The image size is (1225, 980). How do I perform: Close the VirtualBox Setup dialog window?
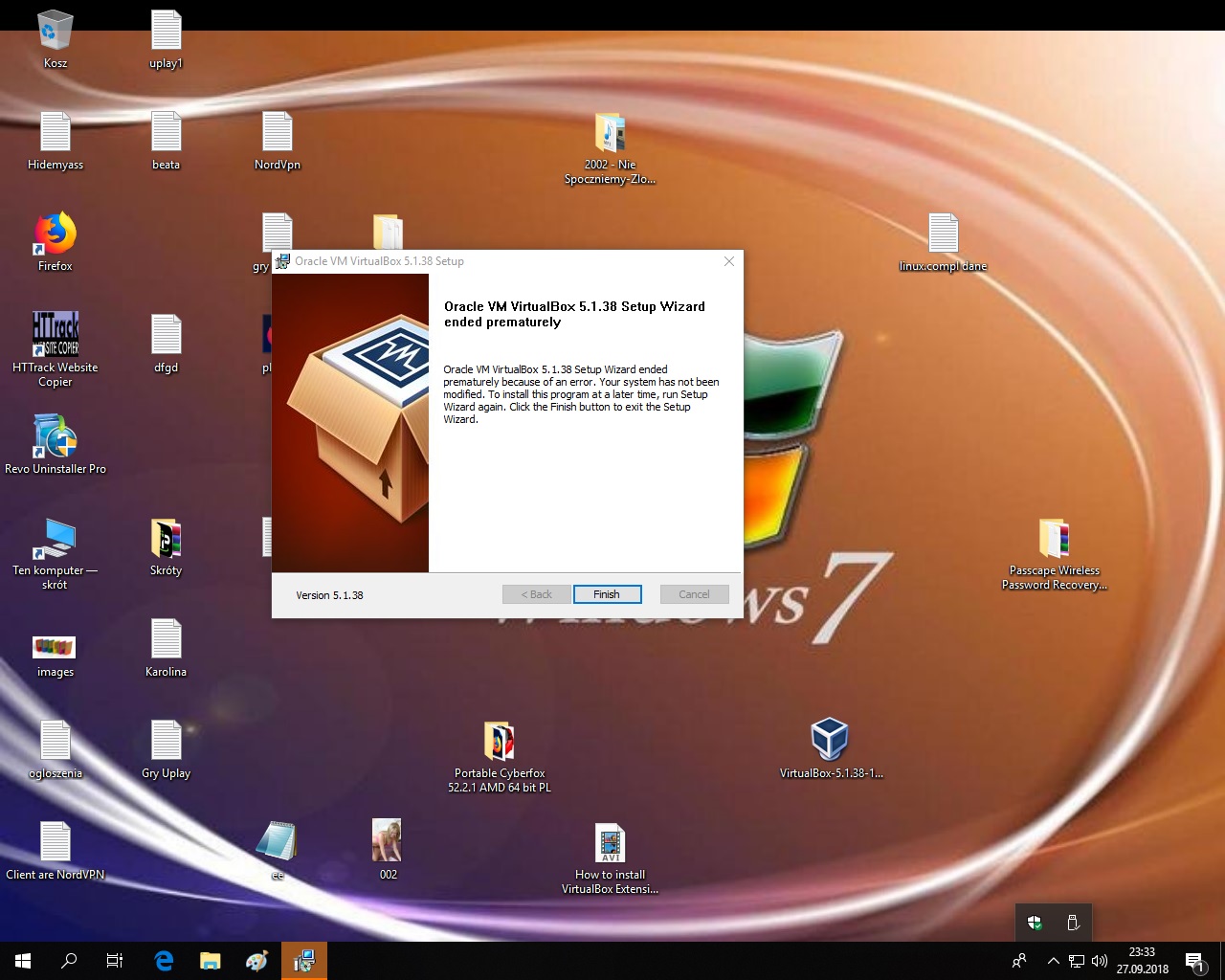coord(729,261)
